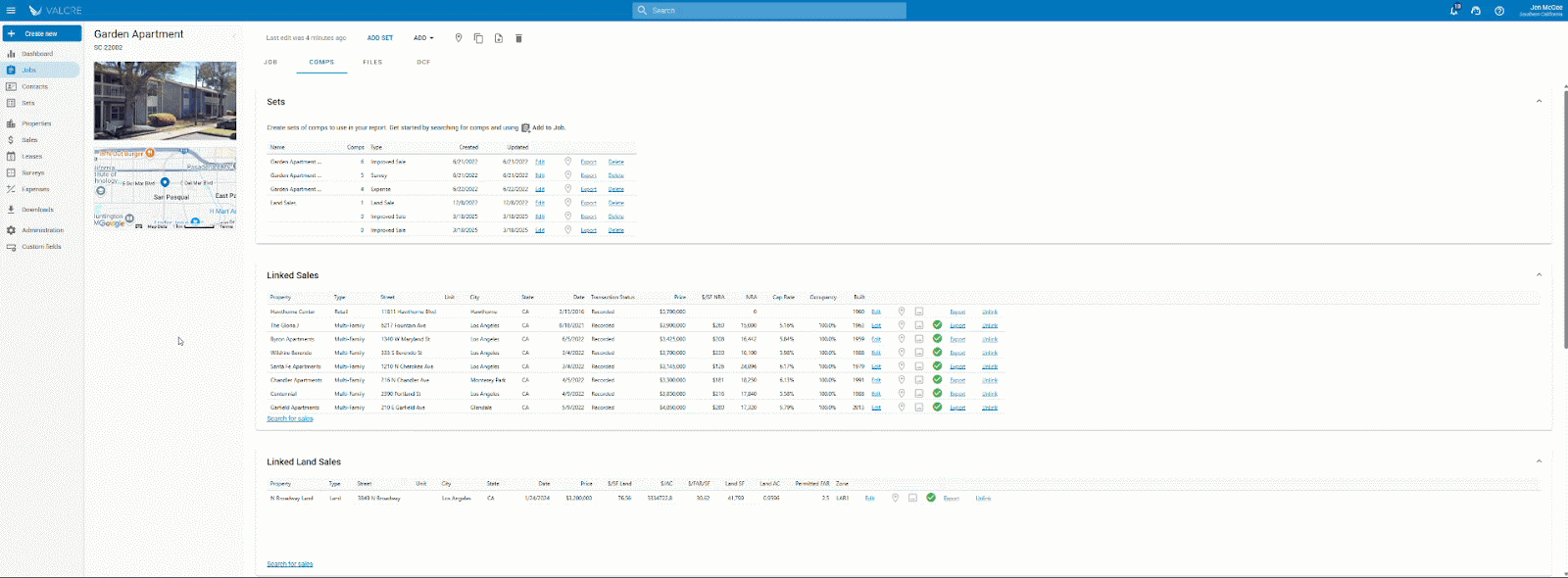
Task: Click the delete trash icon
Action: click(518, 38)
